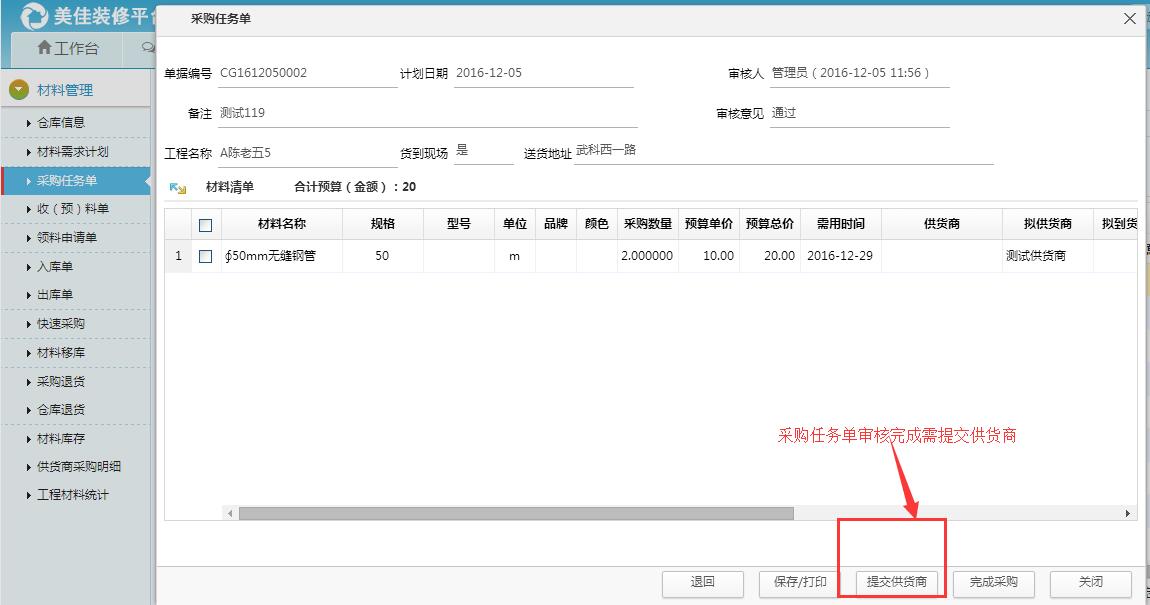This screenshot has height=605, width=1150.
Task: Click the 提交供货商 button
Action: [897, 583]
